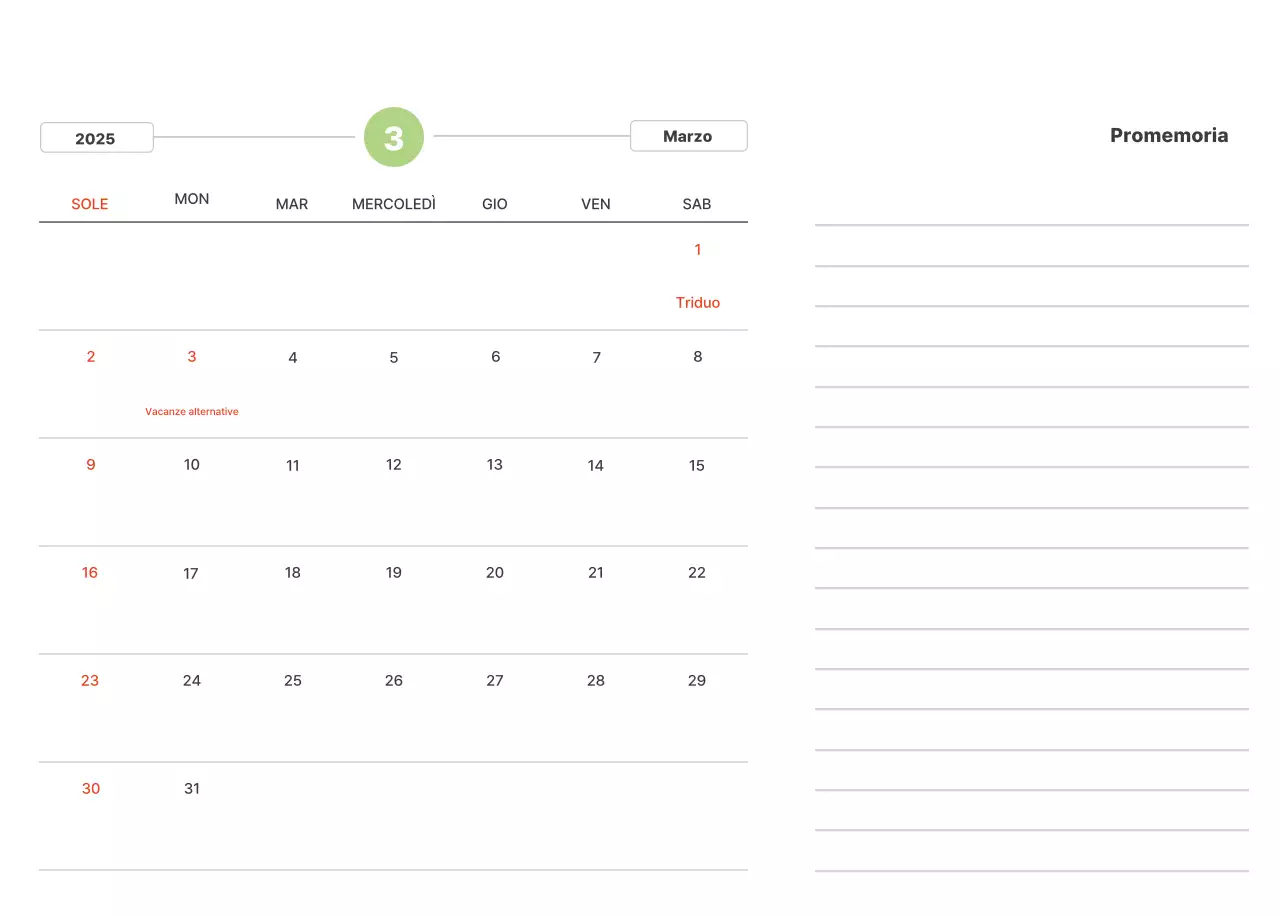1280x916 pixels.
Task: Open the Vacanze alternative event label
Action: pos(192,412)
